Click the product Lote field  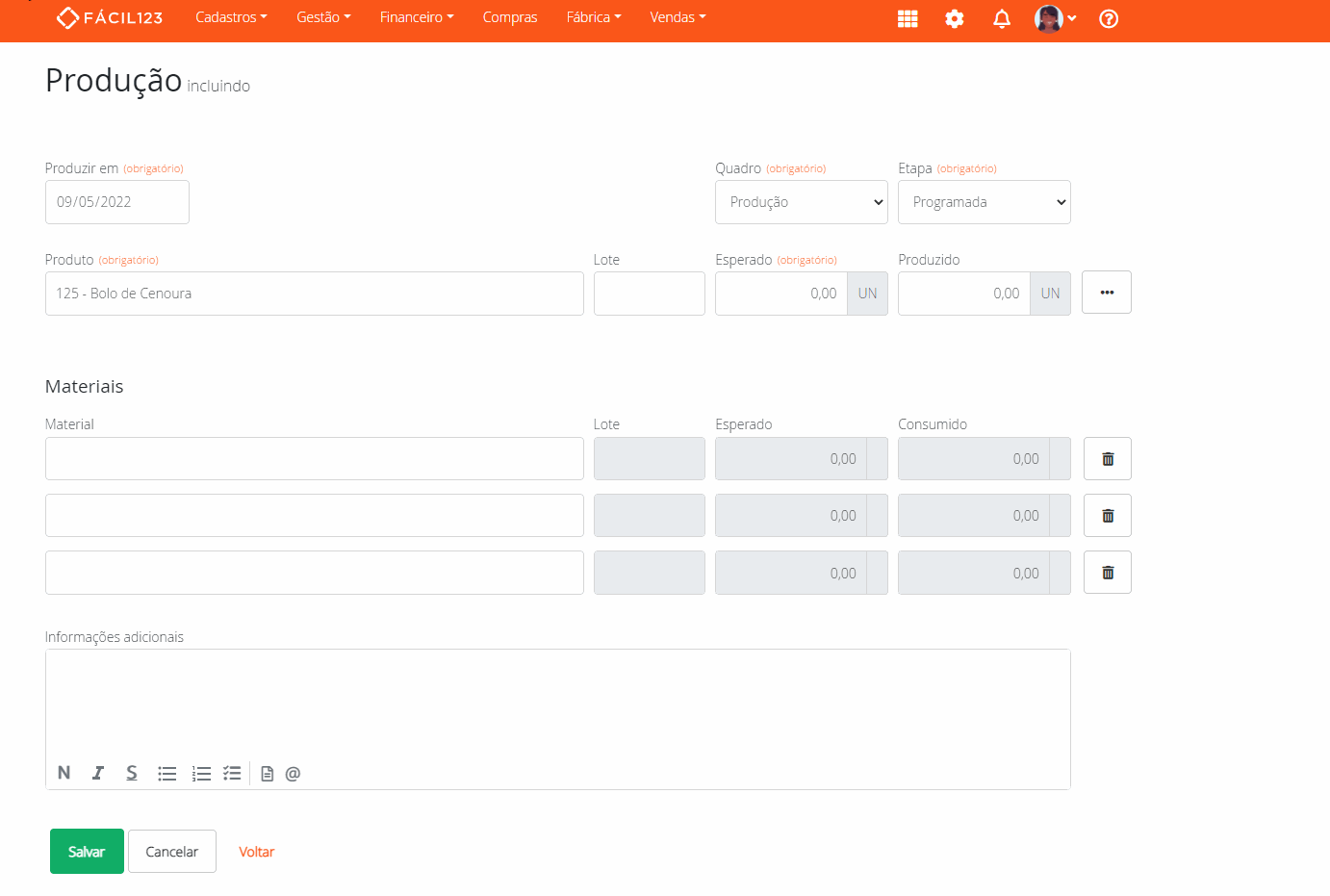650,294
